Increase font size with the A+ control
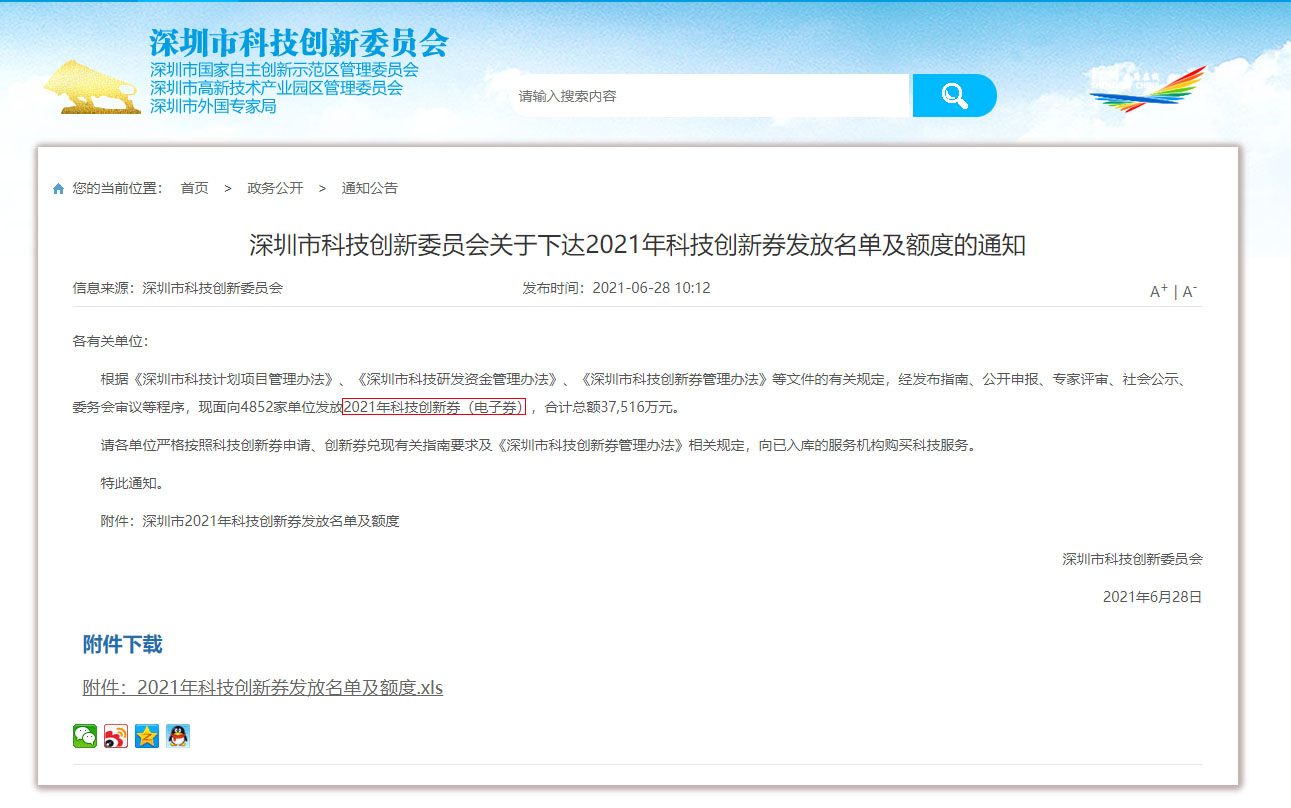The height and width of the screenshot is (808, 1291). [1159, 291]
